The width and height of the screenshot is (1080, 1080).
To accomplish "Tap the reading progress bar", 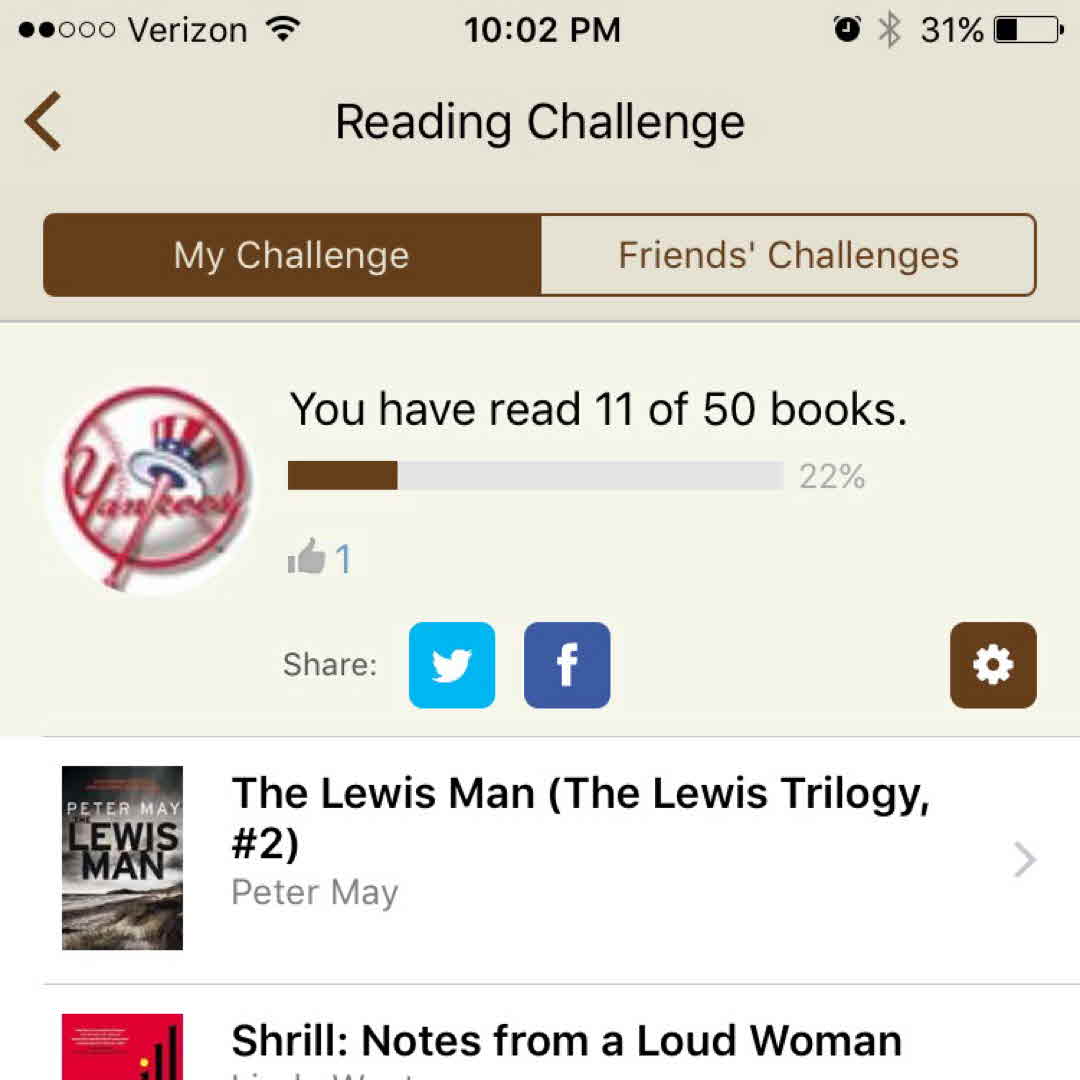I will pos(535,476).
